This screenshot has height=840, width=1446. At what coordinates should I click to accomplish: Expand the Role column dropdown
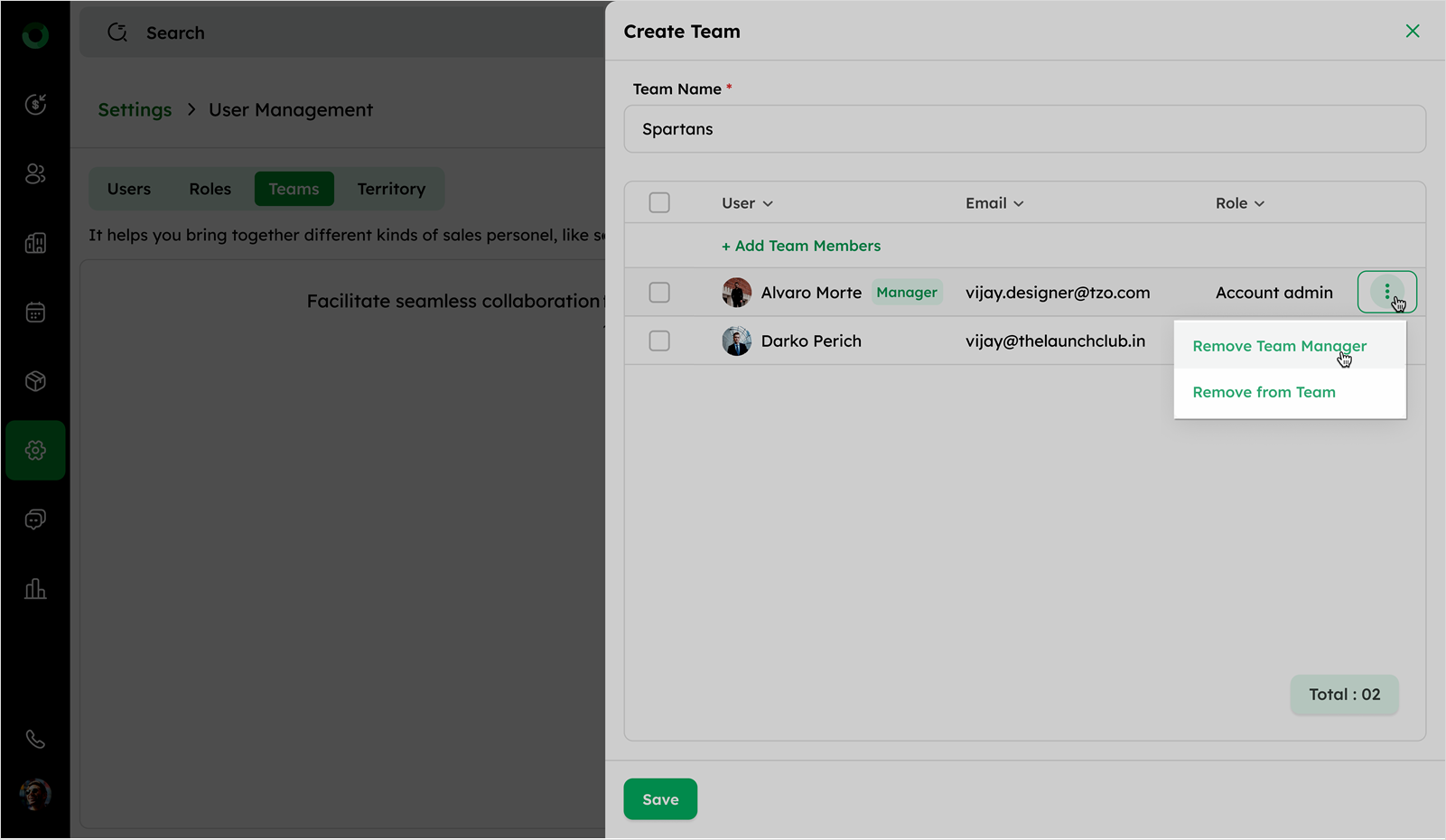(1239, 203)
